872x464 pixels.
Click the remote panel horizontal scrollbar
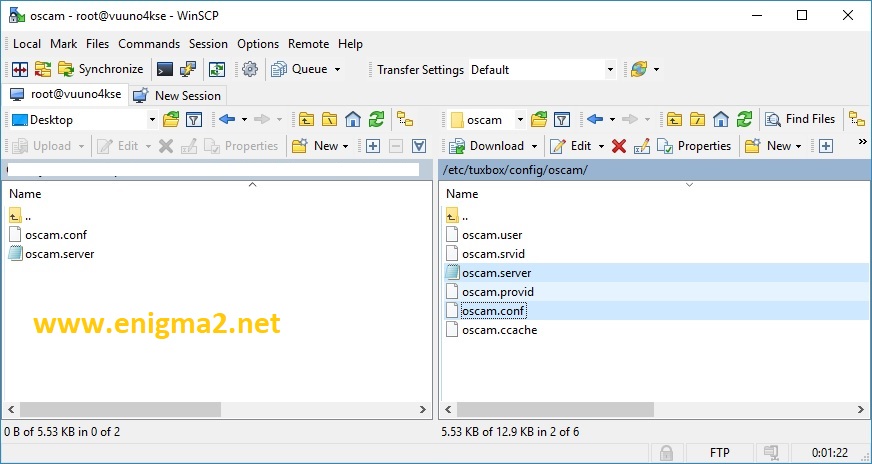[655, 410]
